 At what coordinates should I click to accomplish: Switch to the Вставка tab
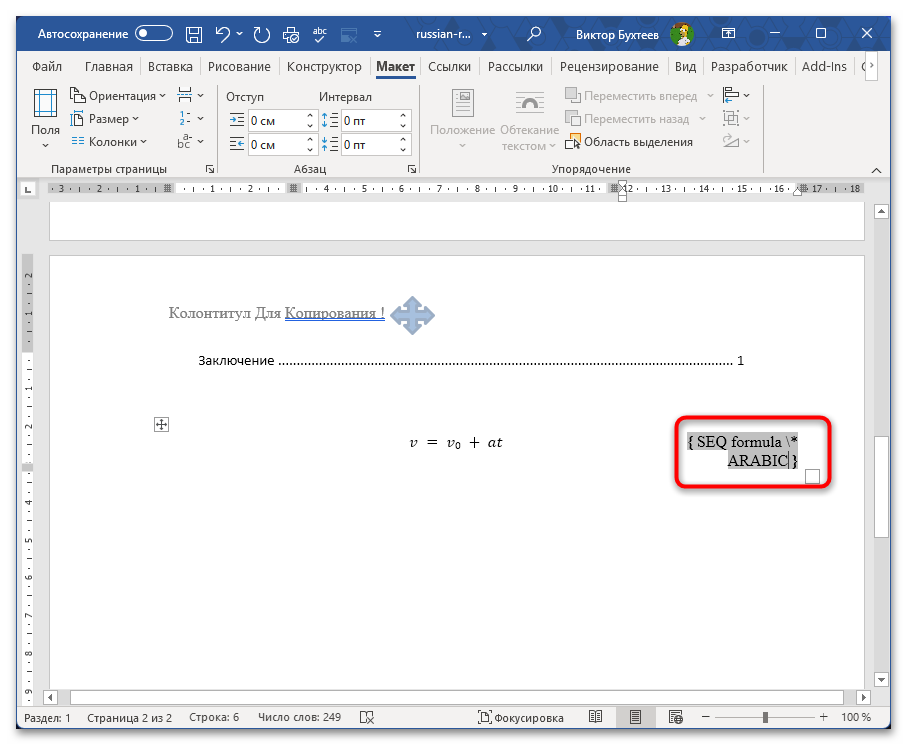(170, 67)
